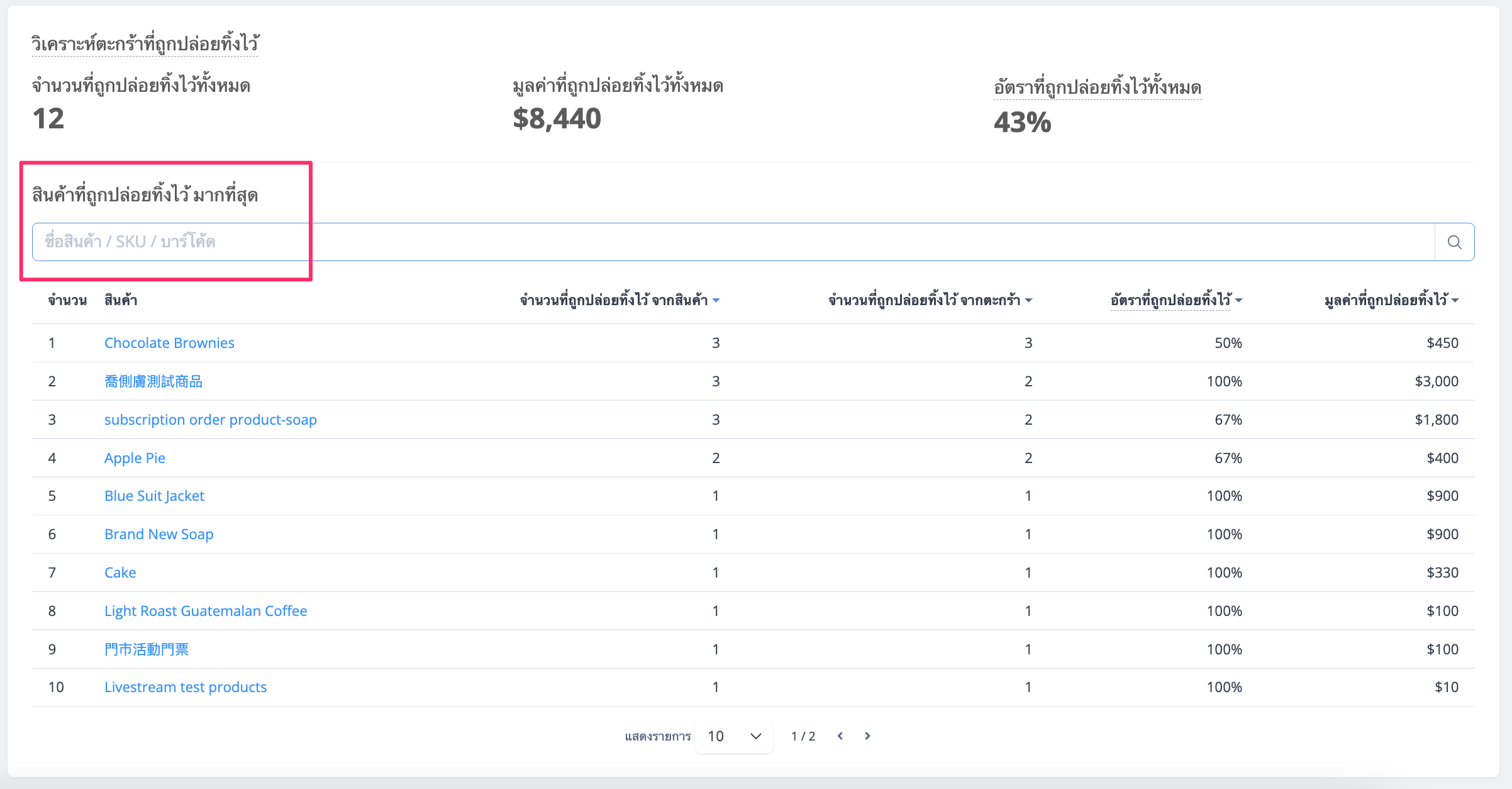Viewport: 1512px width, 789px height.
Task: Click $400 value in Apple Pie row
Action: (x=1443, y=458)
